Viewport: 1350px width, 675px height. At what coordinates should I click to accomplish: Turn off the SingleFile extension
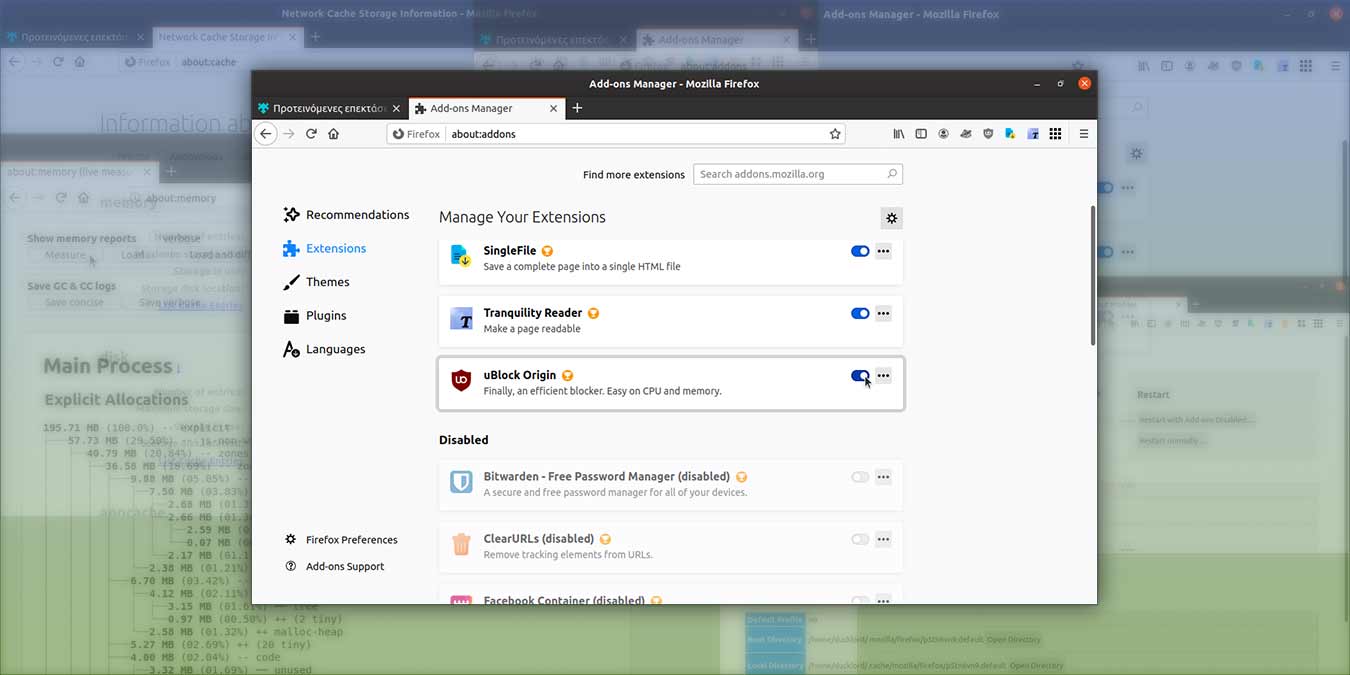[859, 251]
